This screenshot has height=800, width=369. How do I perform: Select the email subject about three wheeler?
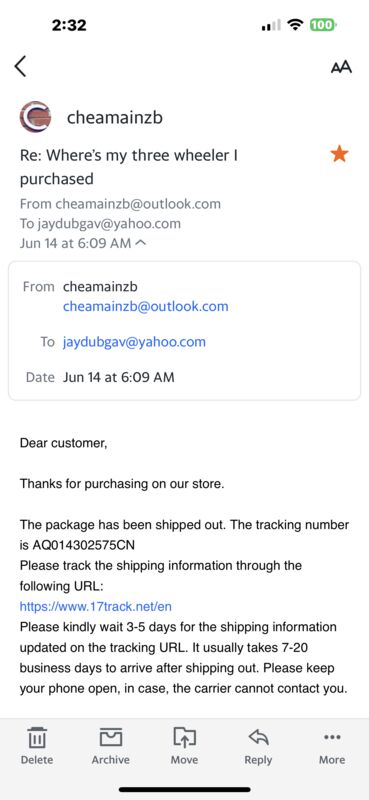129,167
